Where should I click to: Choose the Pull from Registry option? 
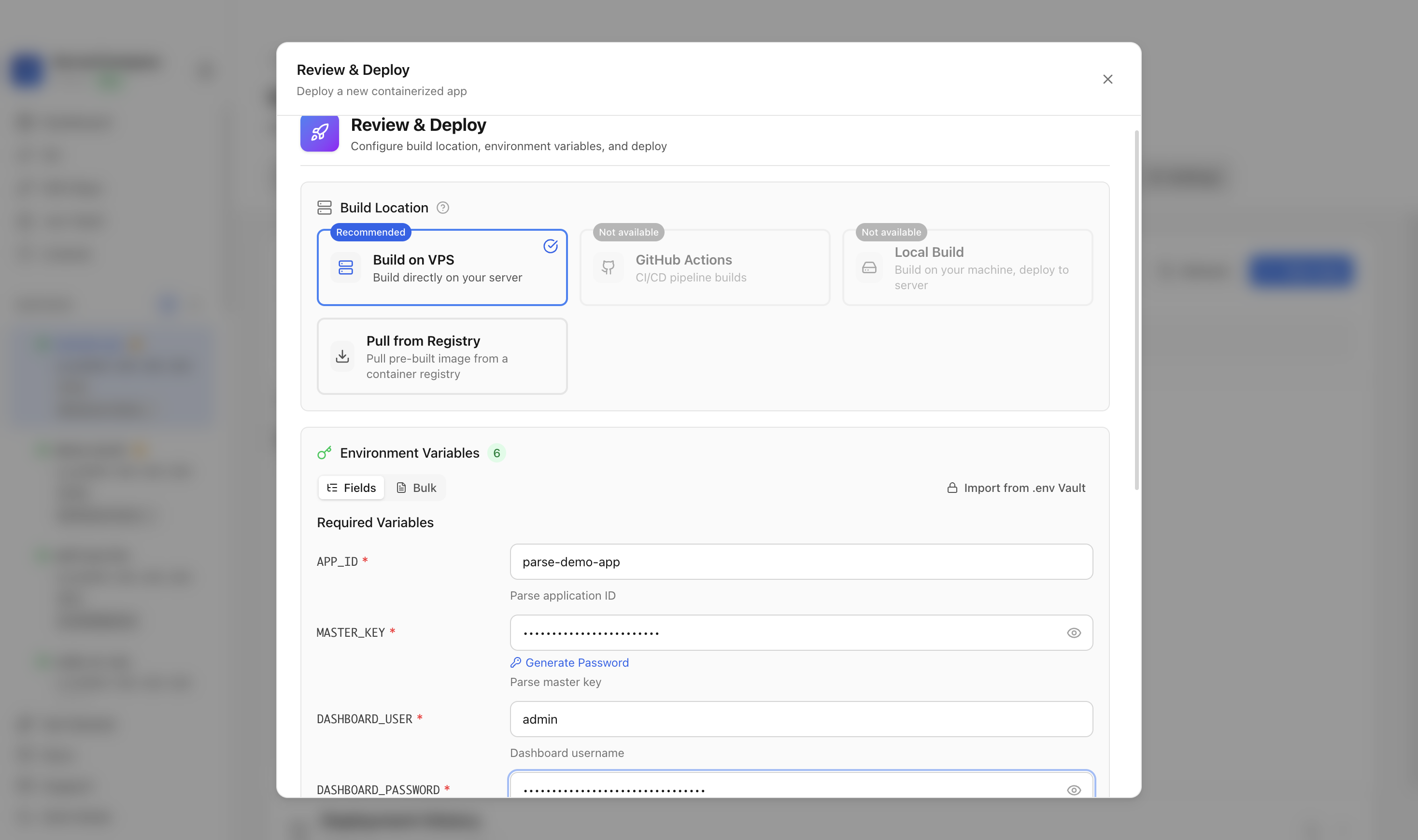pos(442,356)
